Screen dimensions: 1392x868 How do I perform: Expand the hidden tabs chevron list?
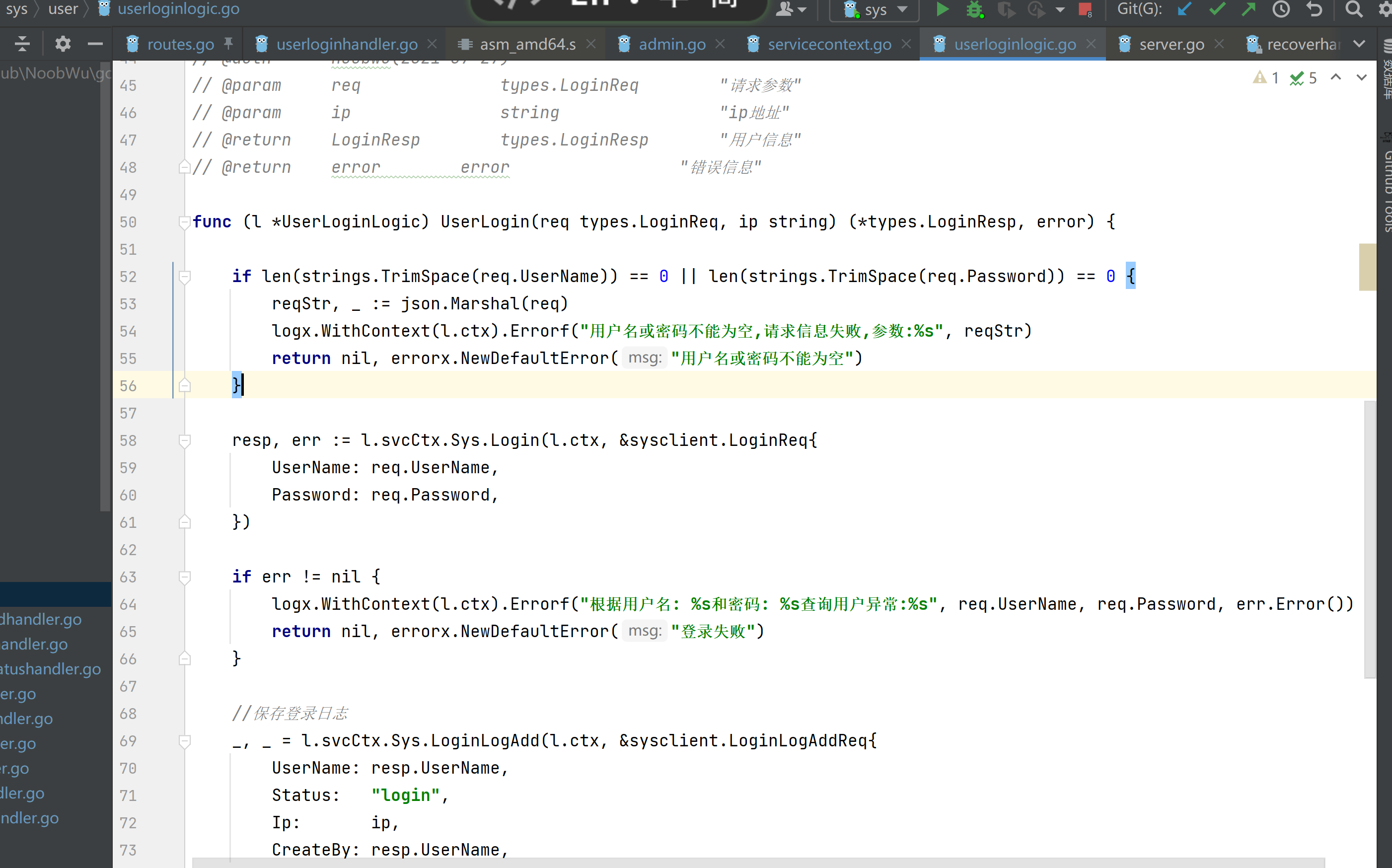(x=1359, y=44)
